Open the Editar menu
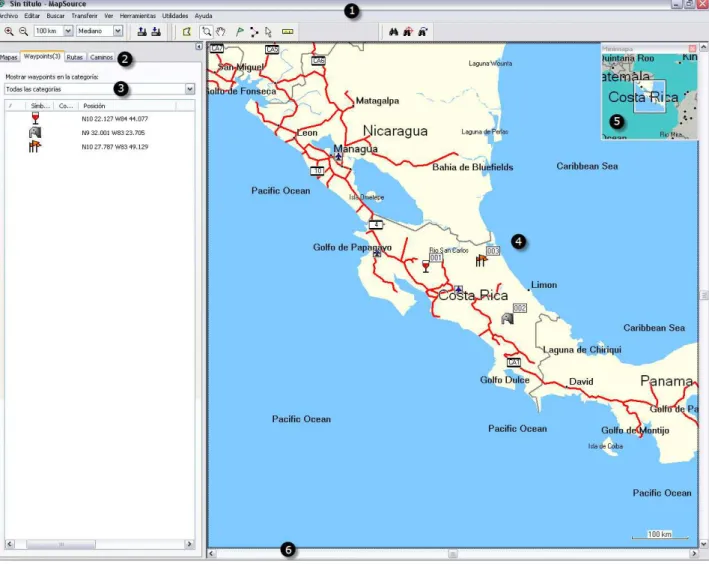Viewport: 709px width, 564px height. [x=32, y=16]
